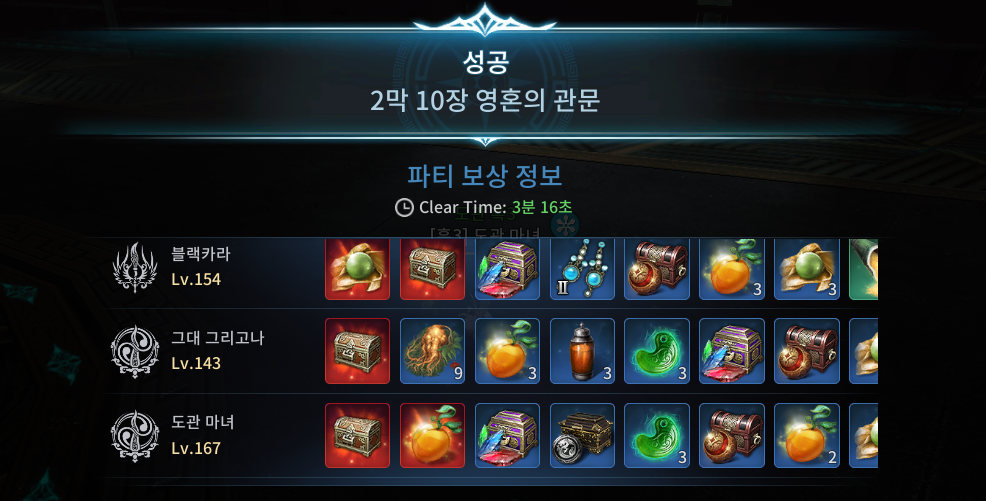The height and width of the screenshot is (501, 986).
Task: Select 도관 마녀's red-background orange fruit
Action: pos(433,436)
